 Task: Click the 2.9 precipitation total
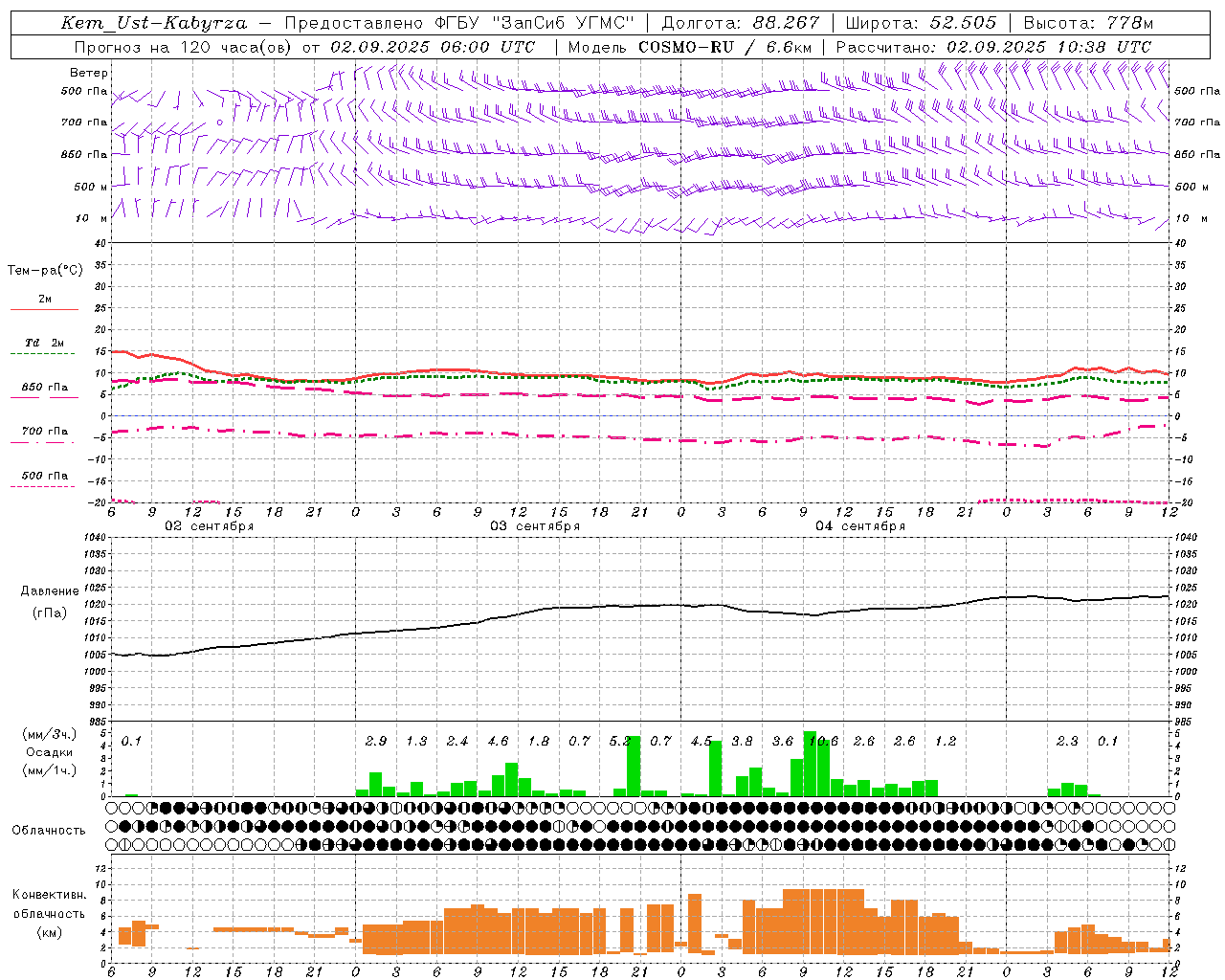coord(376,742)
